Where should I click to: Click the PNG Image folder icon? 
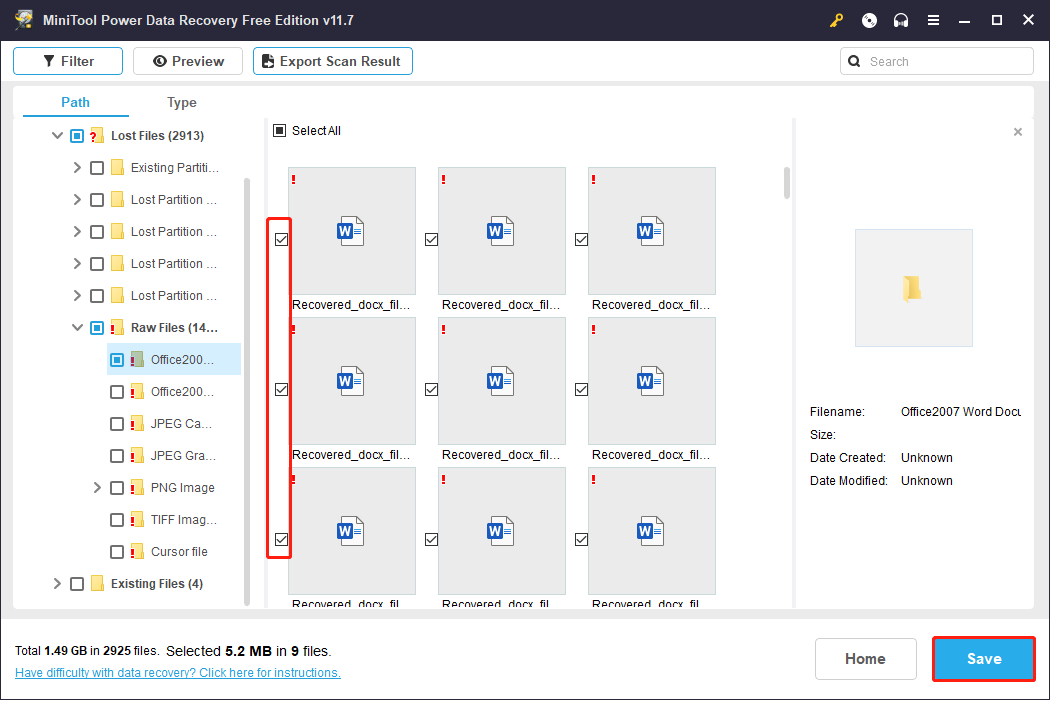pos(137,488)
